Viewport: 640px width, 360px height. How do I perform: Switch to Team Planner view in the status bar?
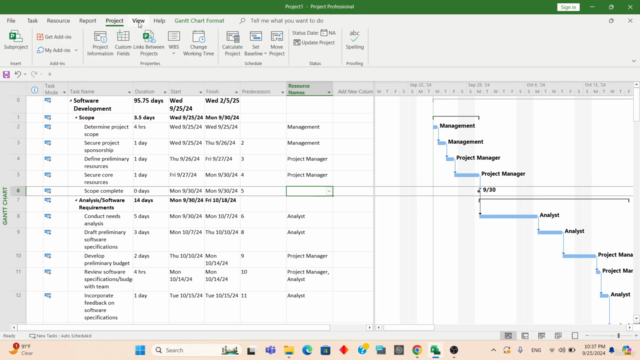click(542, 336)
